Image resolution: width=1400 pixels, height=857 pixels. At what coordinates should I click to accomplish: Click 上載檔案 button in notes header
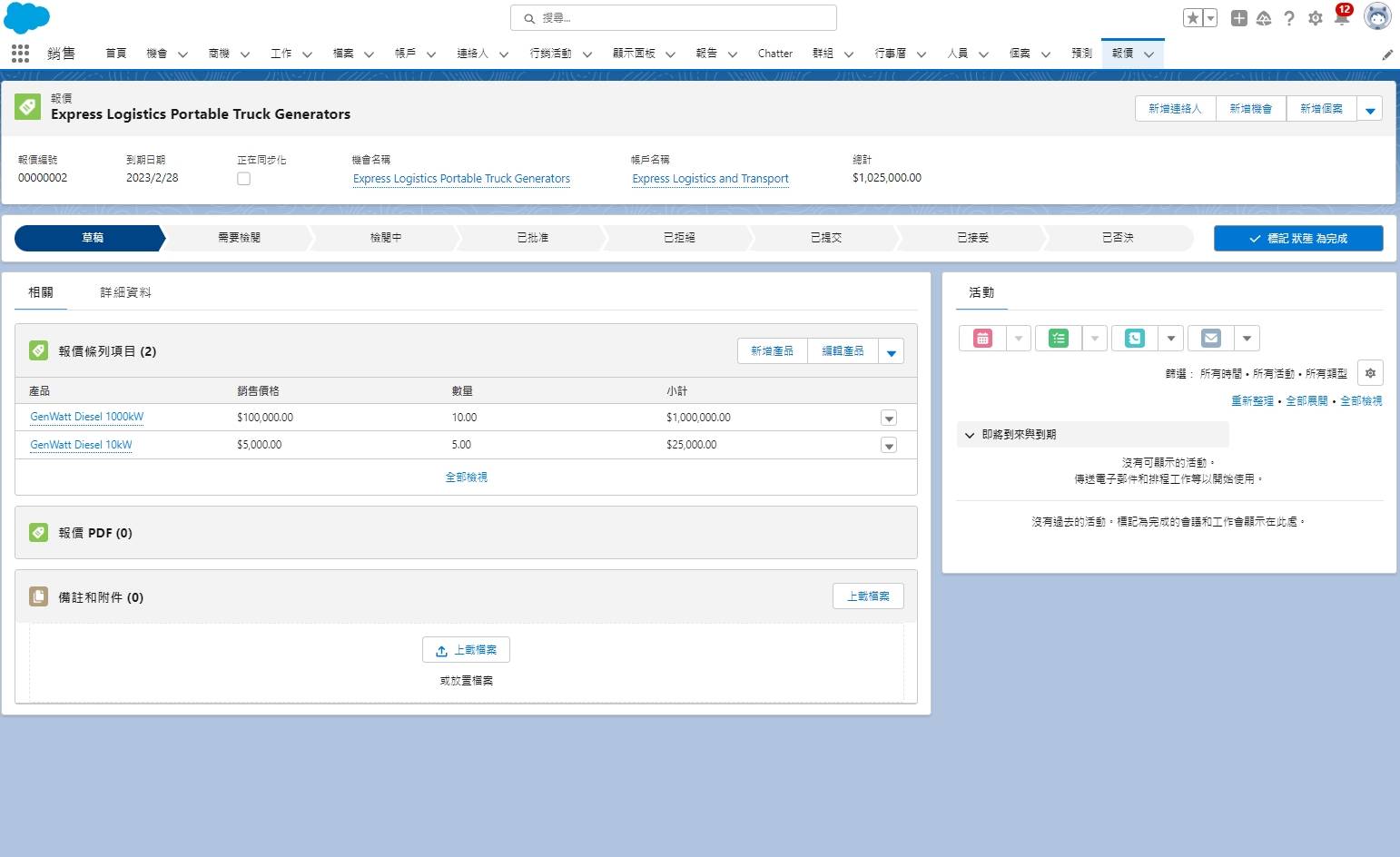click(x=868, y=596)
